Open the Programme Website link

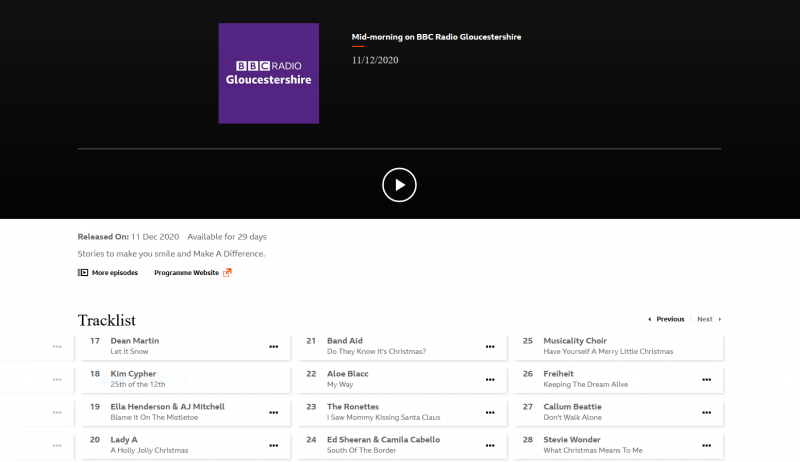coord(186,273)
